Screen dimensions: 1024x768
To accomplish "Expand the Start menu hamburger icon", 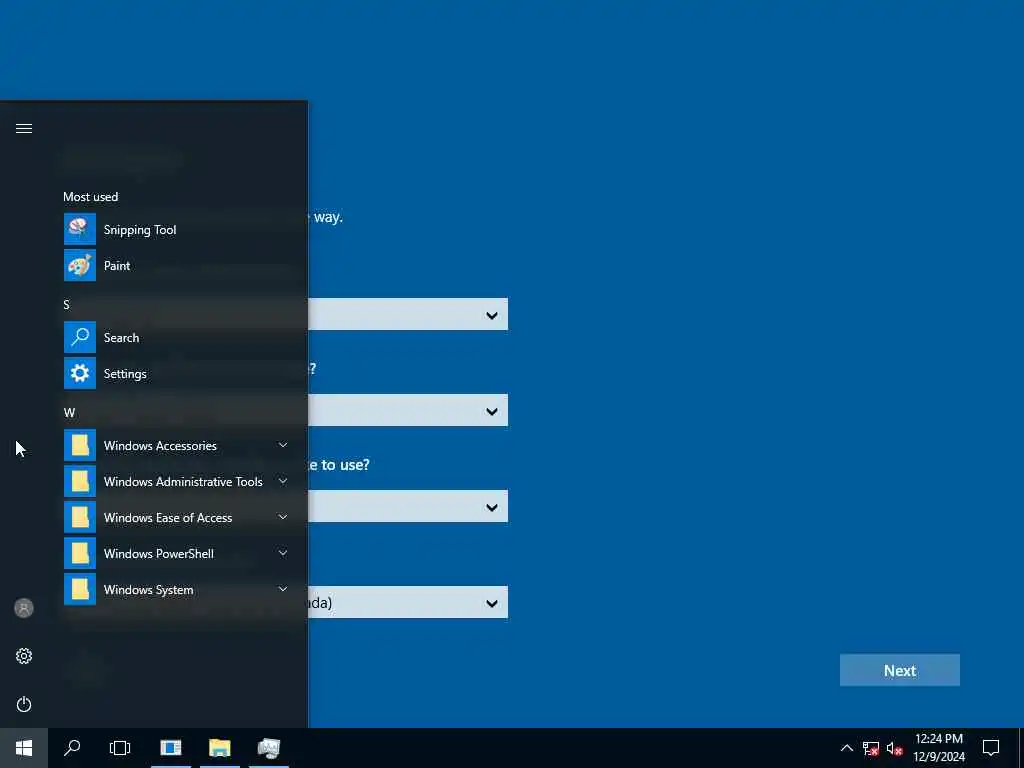I will pyautogui.click(x=24, y=128).
